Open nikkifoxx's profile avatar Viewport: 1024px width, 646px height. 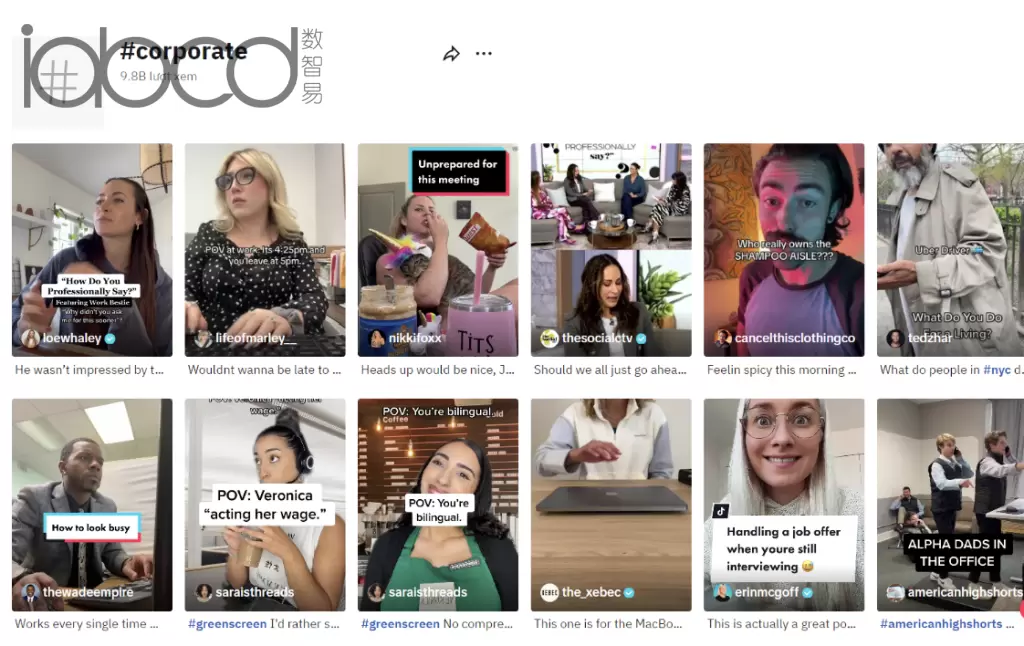pos(377,338)
